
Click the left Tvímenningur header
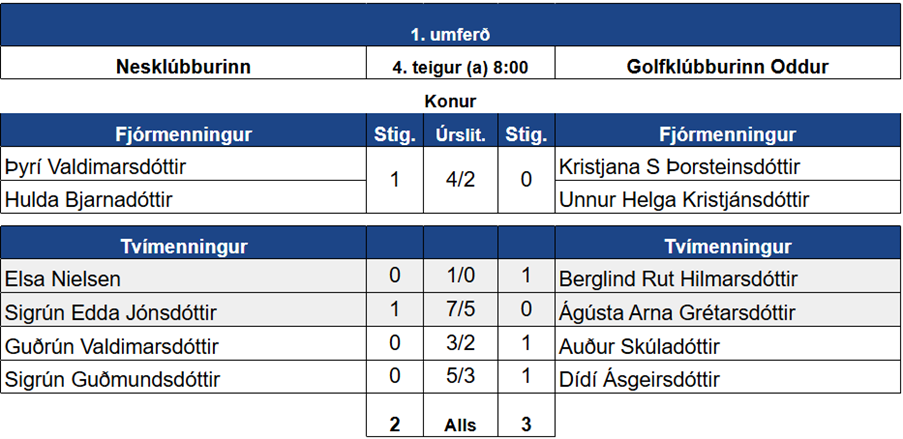[x=183, y=246]
